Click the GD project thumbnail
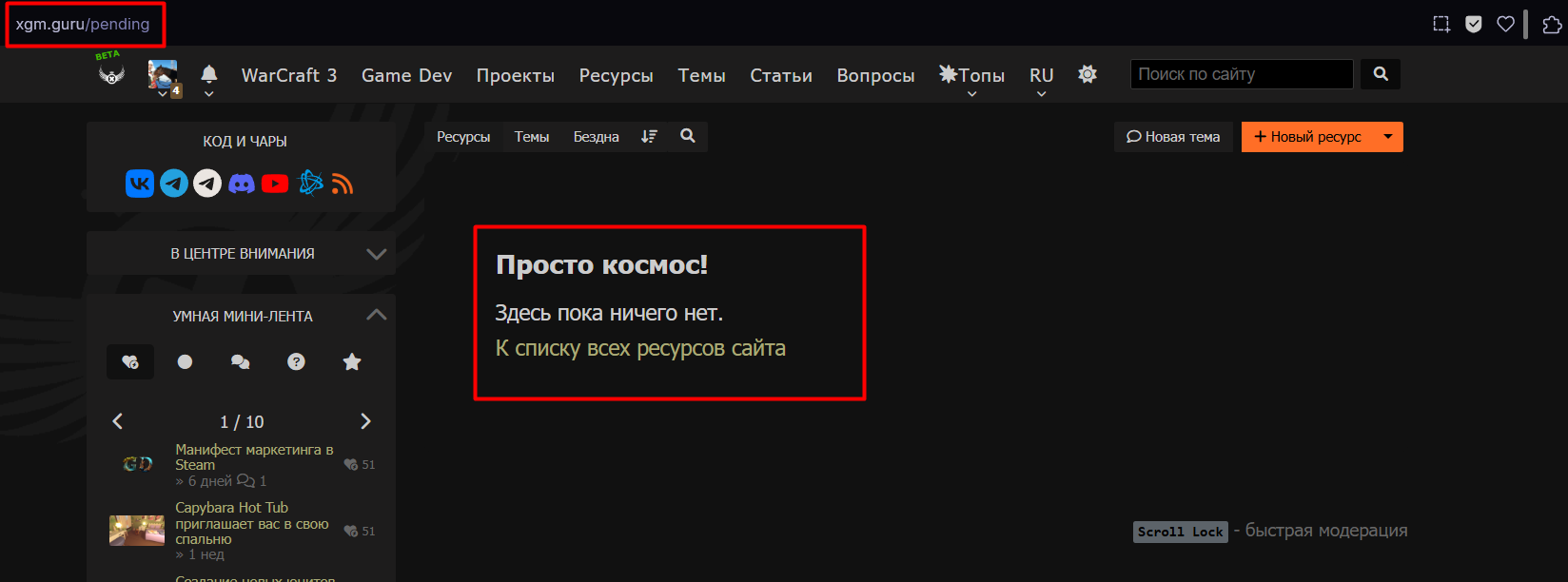 coord(137,464)
